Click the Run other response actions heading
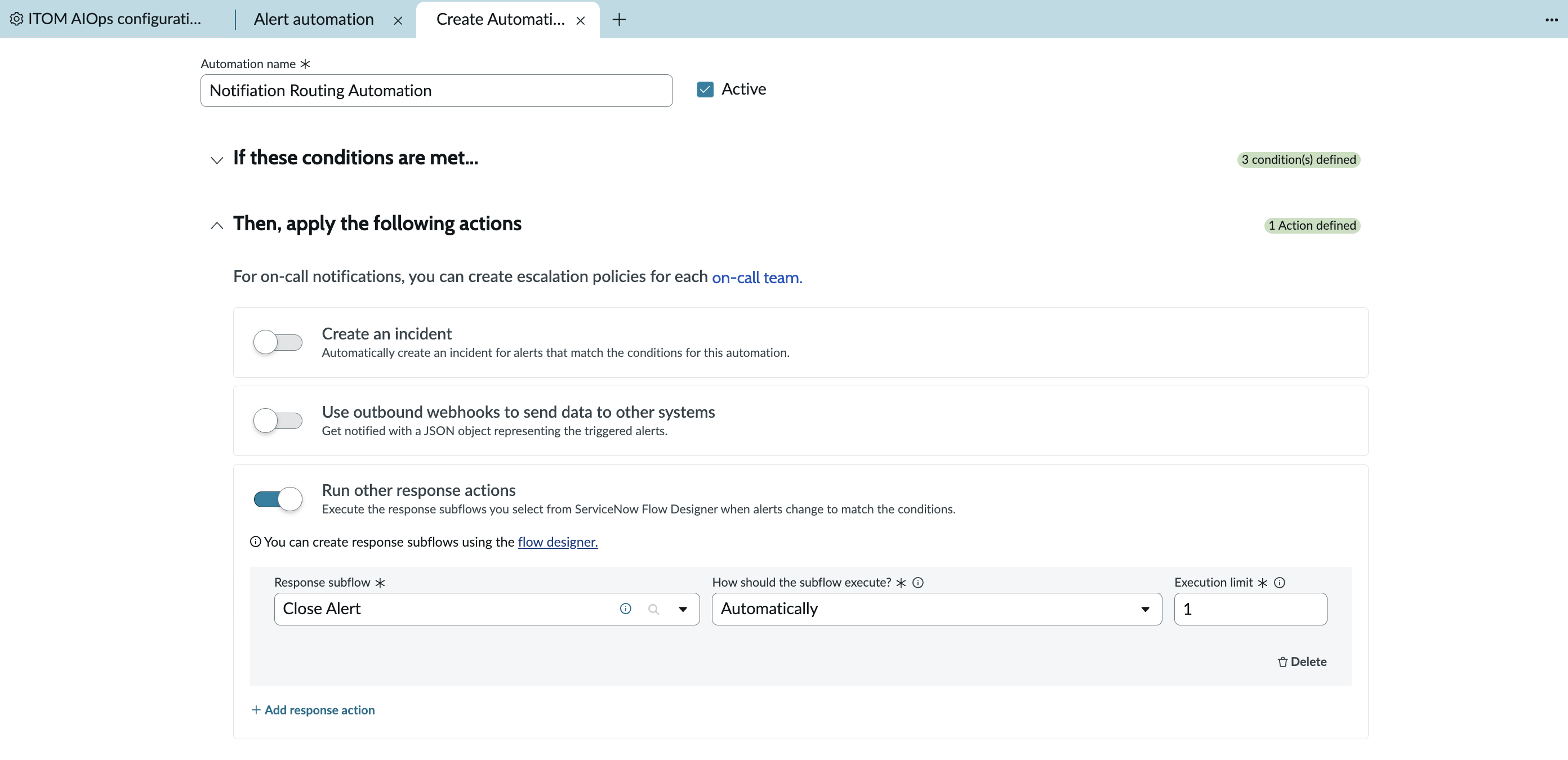 click(418, 490)
